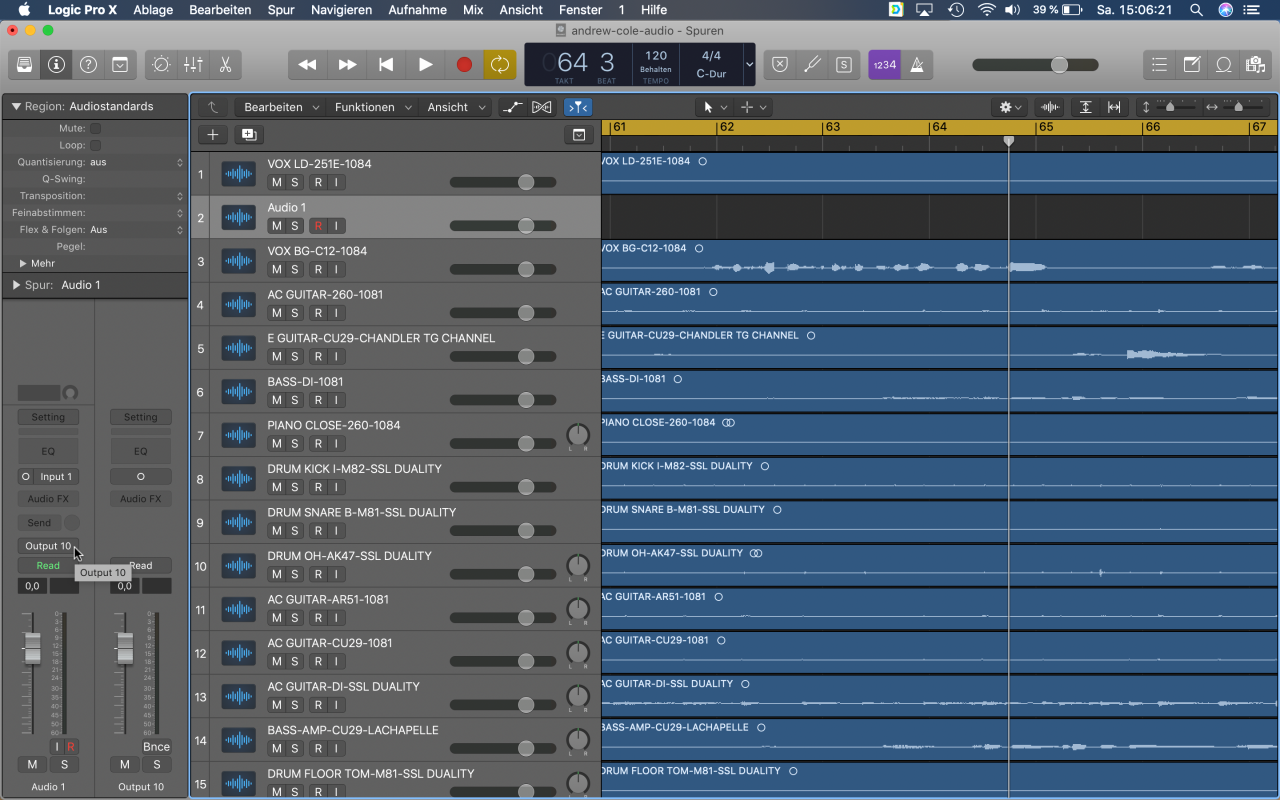Viewport: 1280px width, 800px height.
Task: Open the track Bearbeiten dropdown
Action: (281, 107)
